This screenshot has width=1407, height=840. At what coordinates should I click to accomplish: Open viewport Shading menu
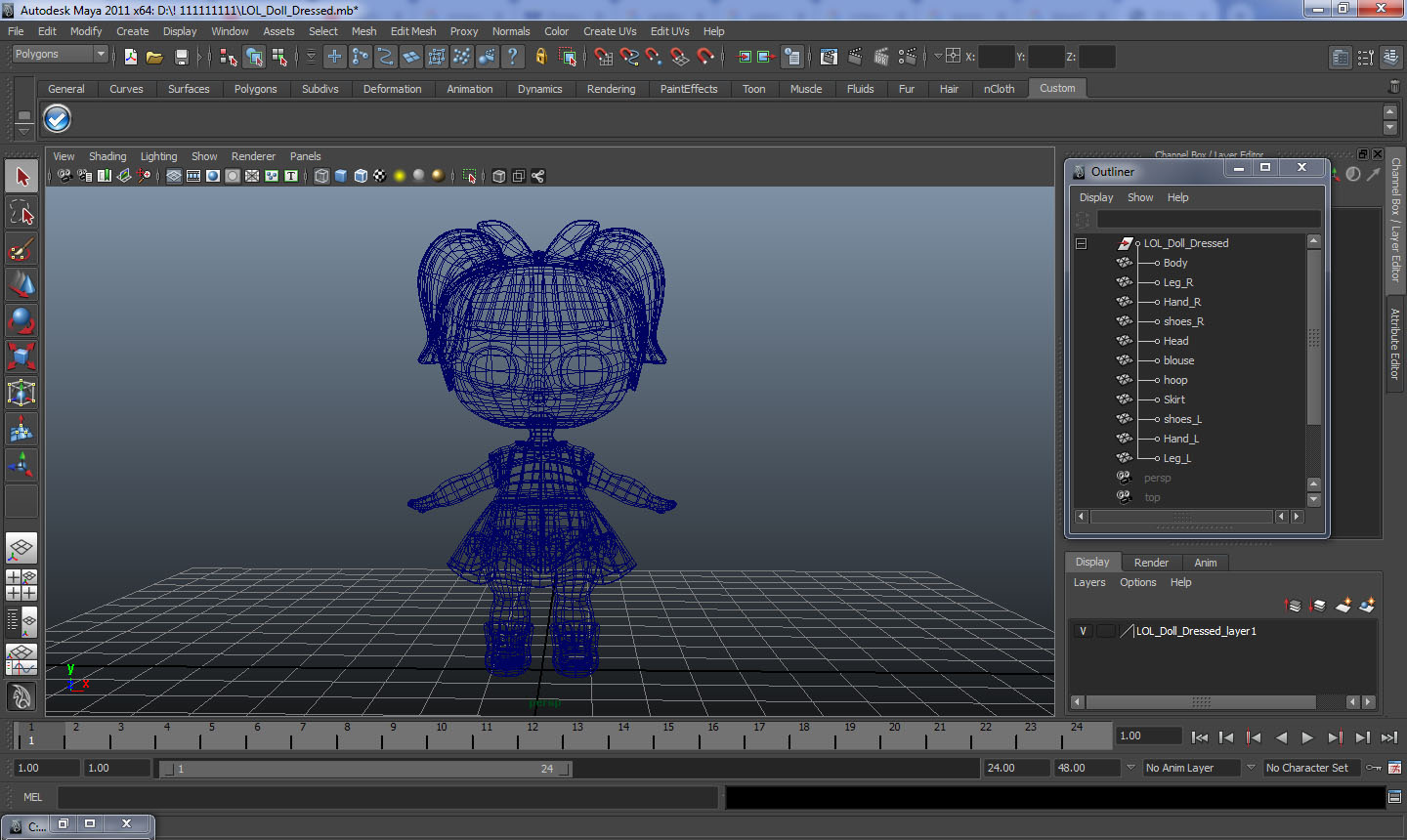click(107, 156)
